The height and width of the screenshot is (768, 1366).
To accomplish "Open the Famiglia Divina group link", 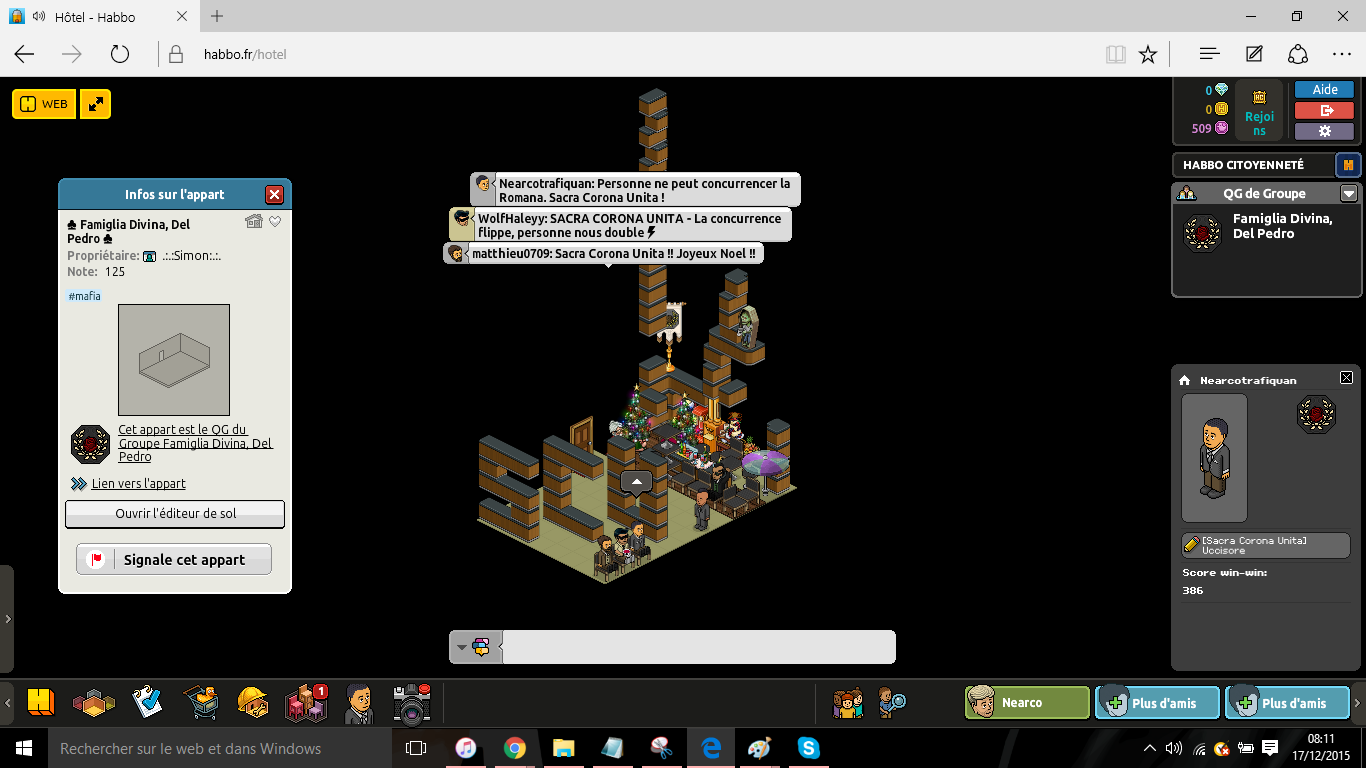I will pos(196,443).
